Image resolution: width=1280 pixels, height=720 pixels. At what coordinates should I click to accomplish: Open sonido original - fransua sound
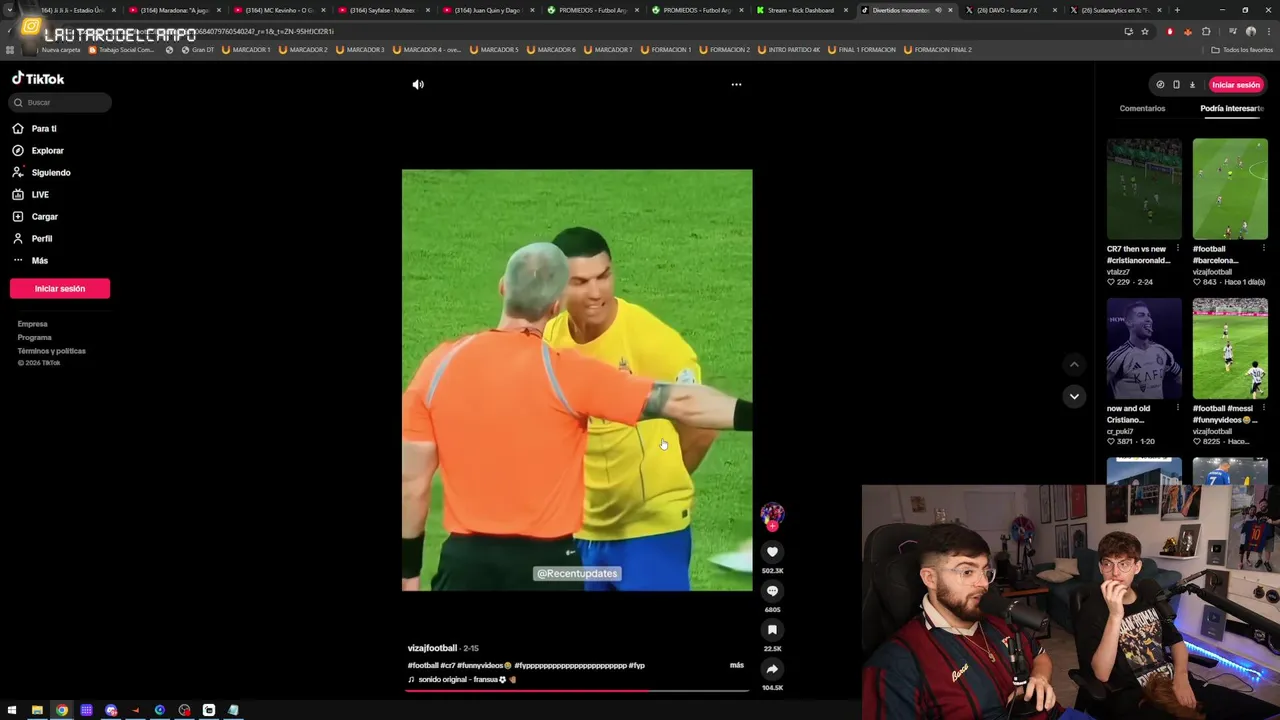tap(462, 679)
